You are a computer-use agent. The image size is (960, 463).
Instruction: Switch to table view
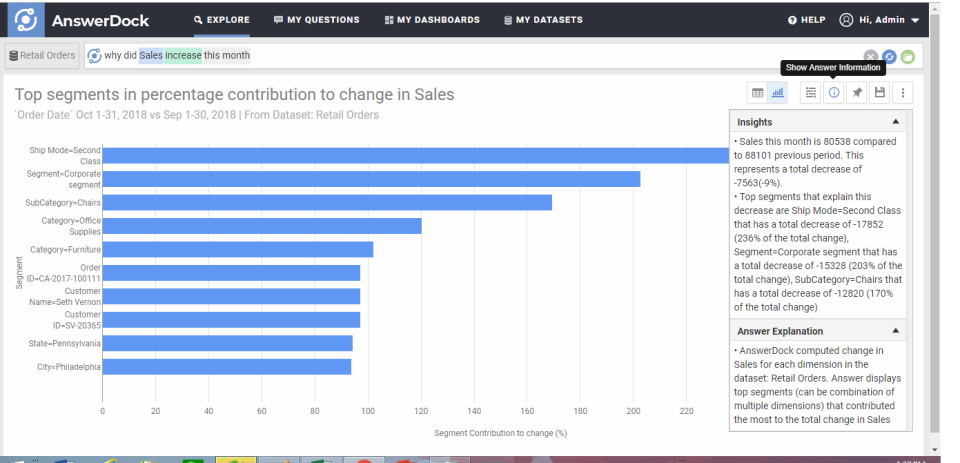(758, 92)
